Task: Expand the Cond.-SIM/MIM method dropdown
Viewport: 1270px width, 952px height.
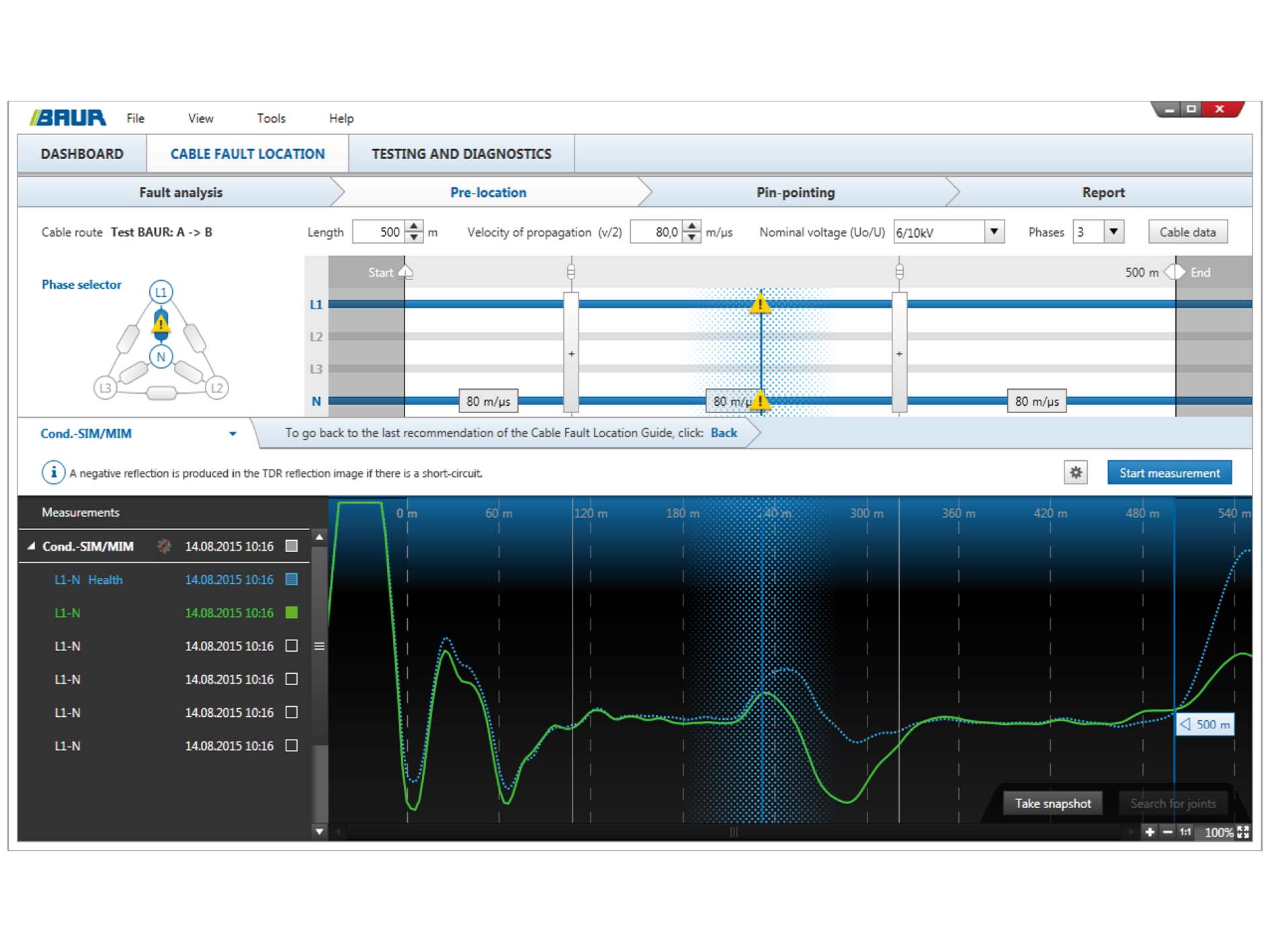Action: (x=232, y=434)
